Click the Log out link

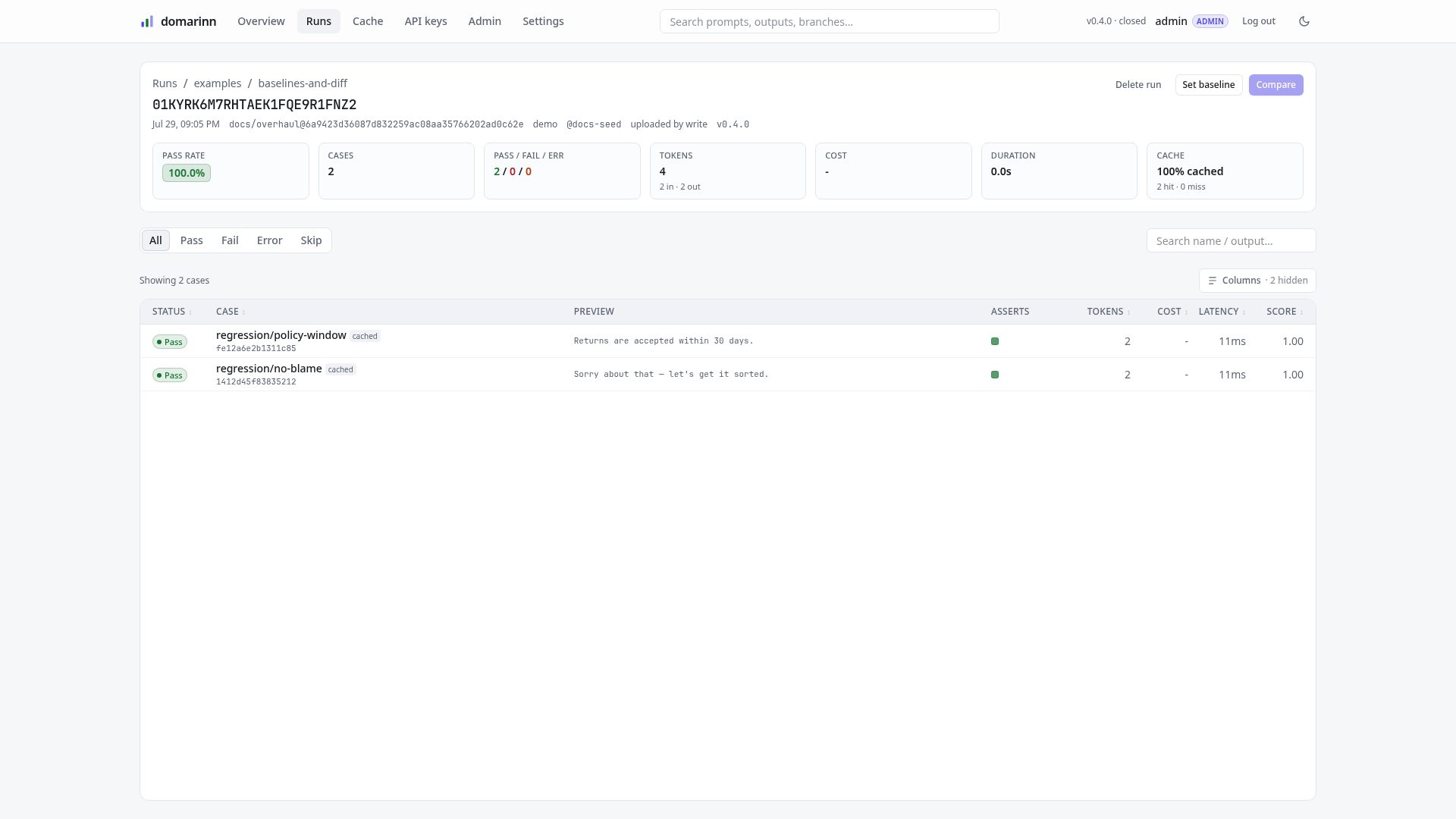pos(1259,21)
